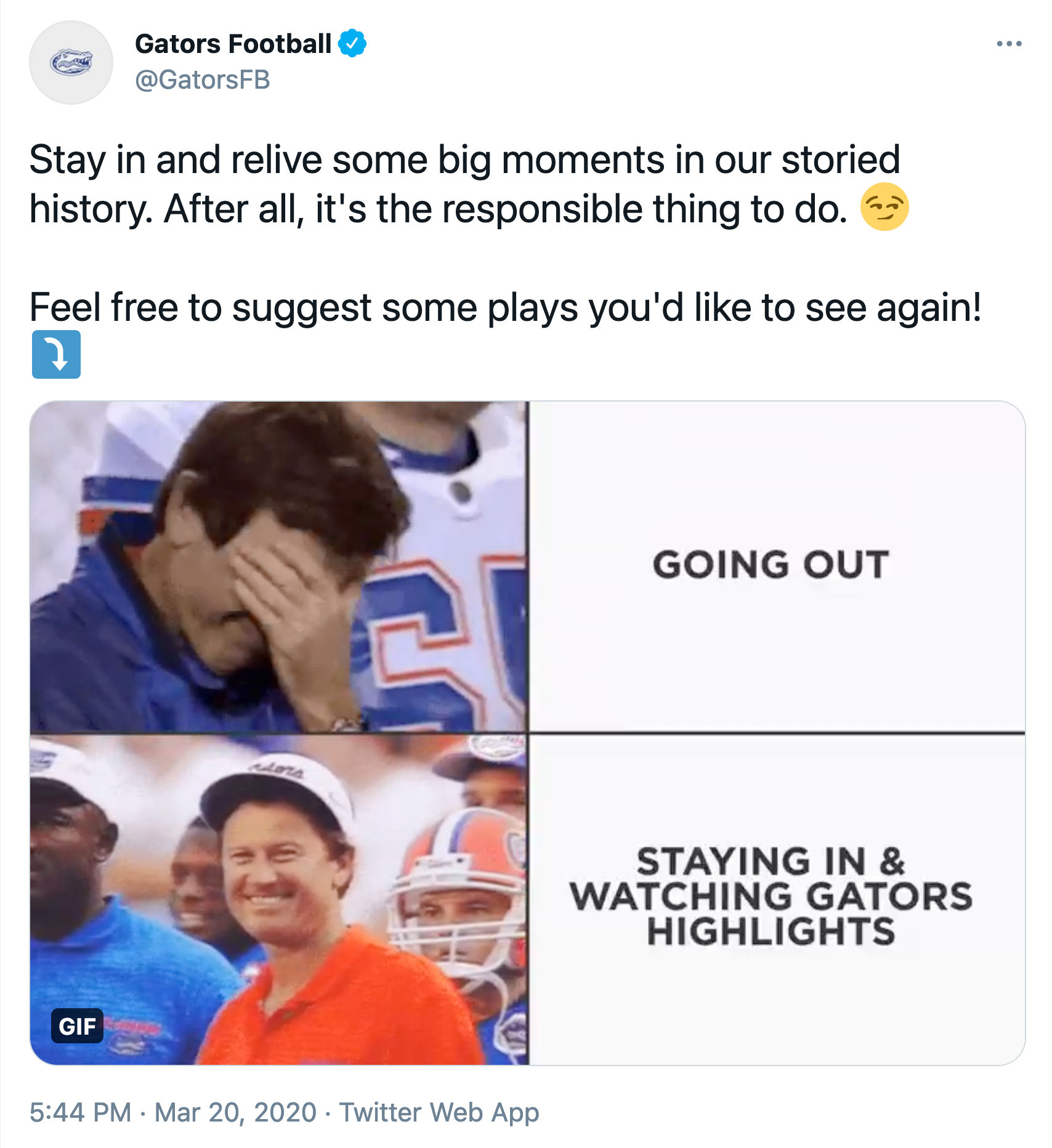Open the Gators Football display name
Screen dimensions: 1052x1148
tap(233, 44)
